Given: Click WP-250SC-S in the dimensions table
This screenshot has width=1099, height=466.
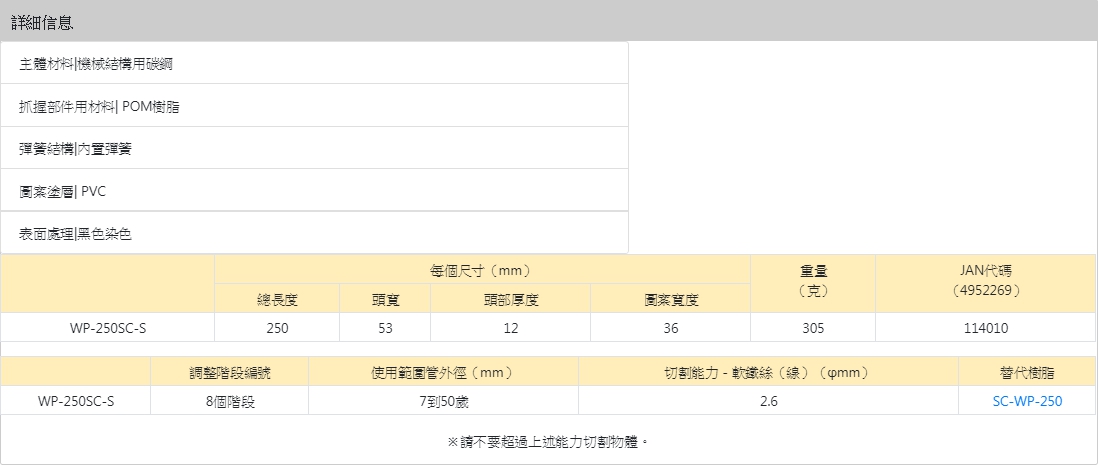Looking at the screenshot, I should [x=108, y=328].
